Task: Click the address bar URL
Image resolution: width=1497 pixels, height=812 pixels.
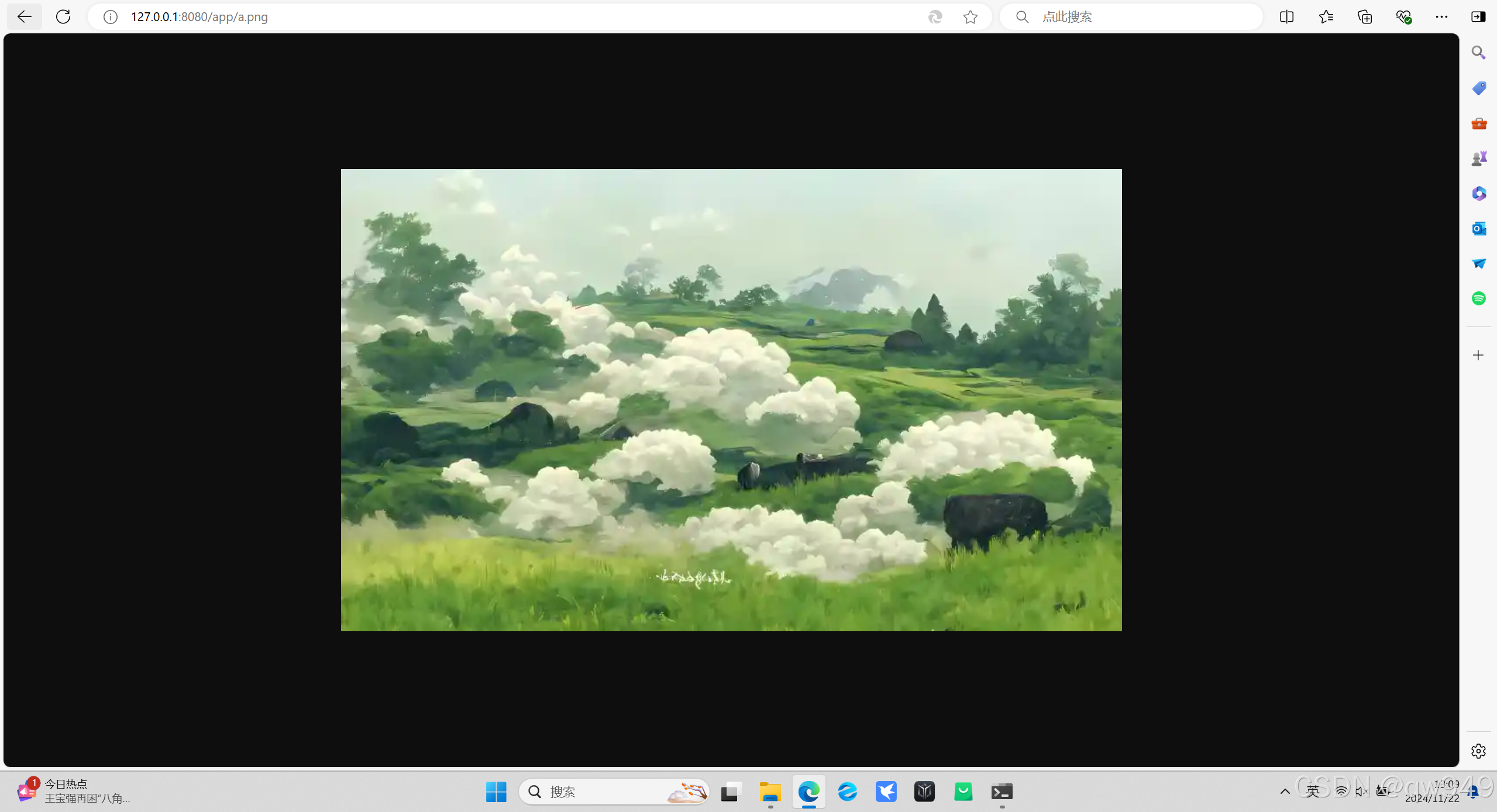Action: (x=199, y=17)
